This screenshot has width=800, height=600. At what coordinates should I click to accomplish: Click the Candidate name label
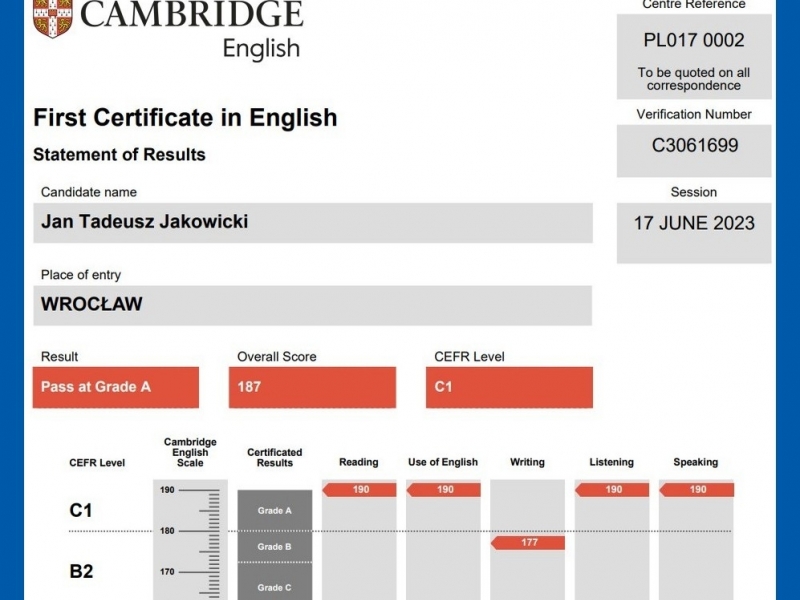pos(89,192)
